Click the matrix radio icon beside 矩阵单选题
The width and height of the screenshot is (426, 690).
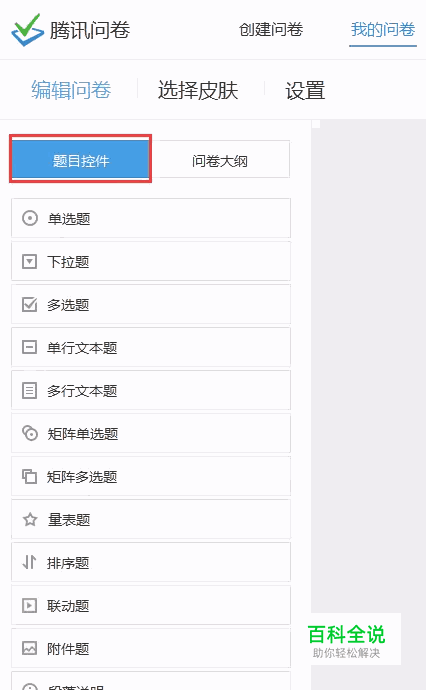click(29, 433)
